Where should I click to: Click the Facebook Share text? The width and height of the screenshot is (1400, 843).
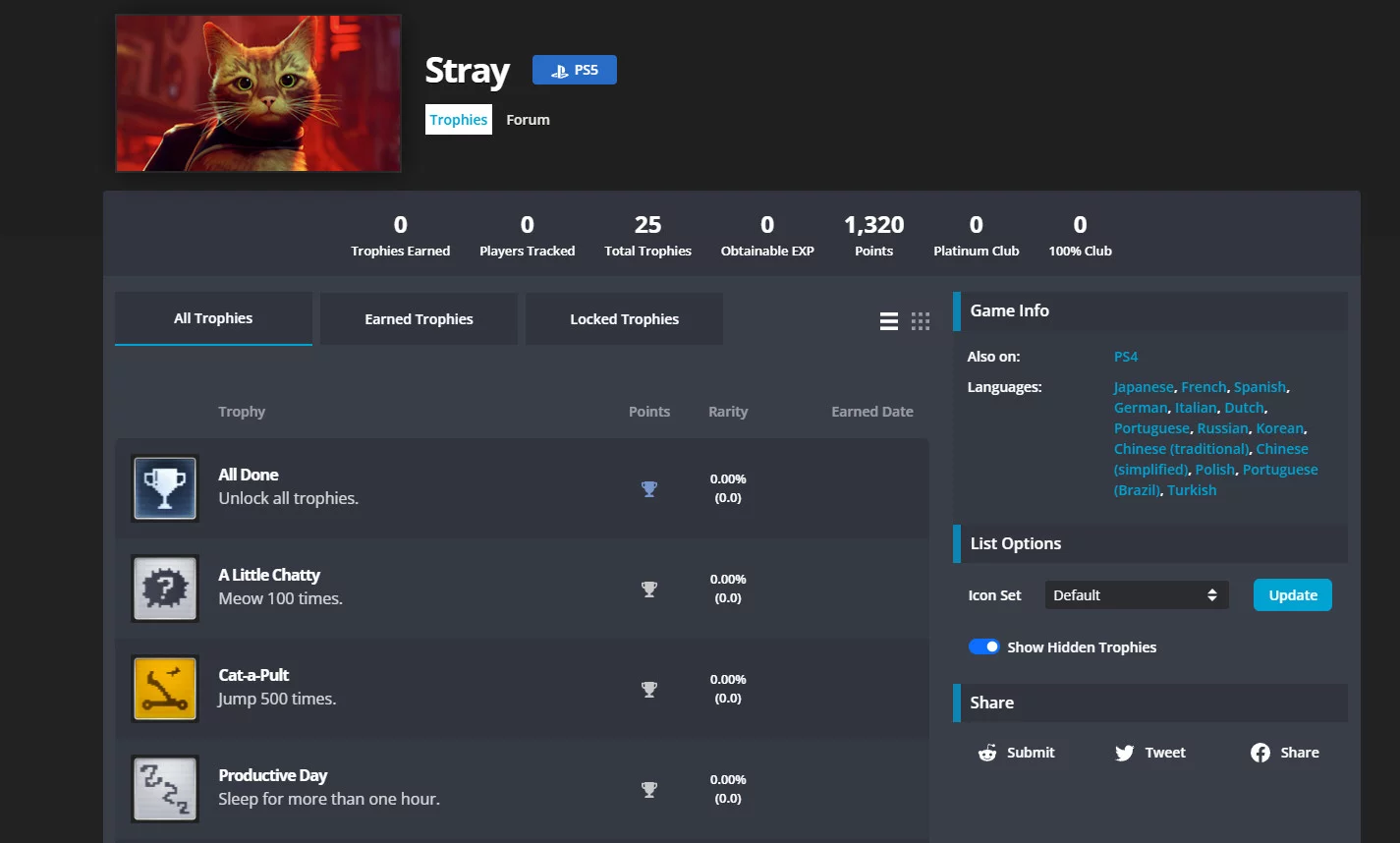point(1300,753)
